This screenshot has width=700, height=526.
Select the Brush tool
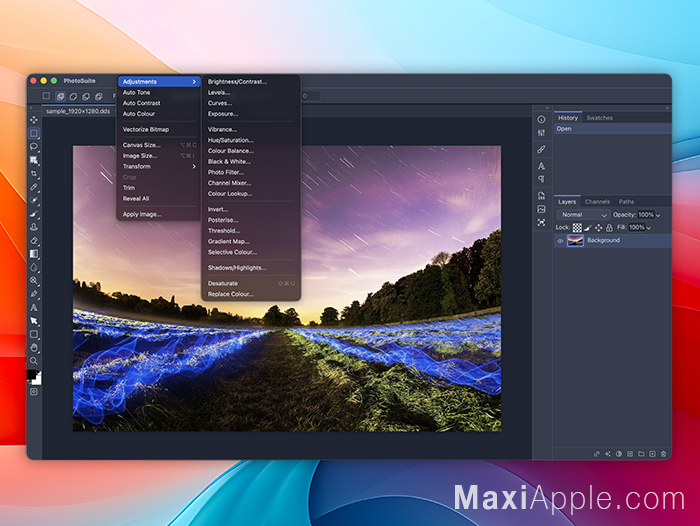tap(34, 214)
